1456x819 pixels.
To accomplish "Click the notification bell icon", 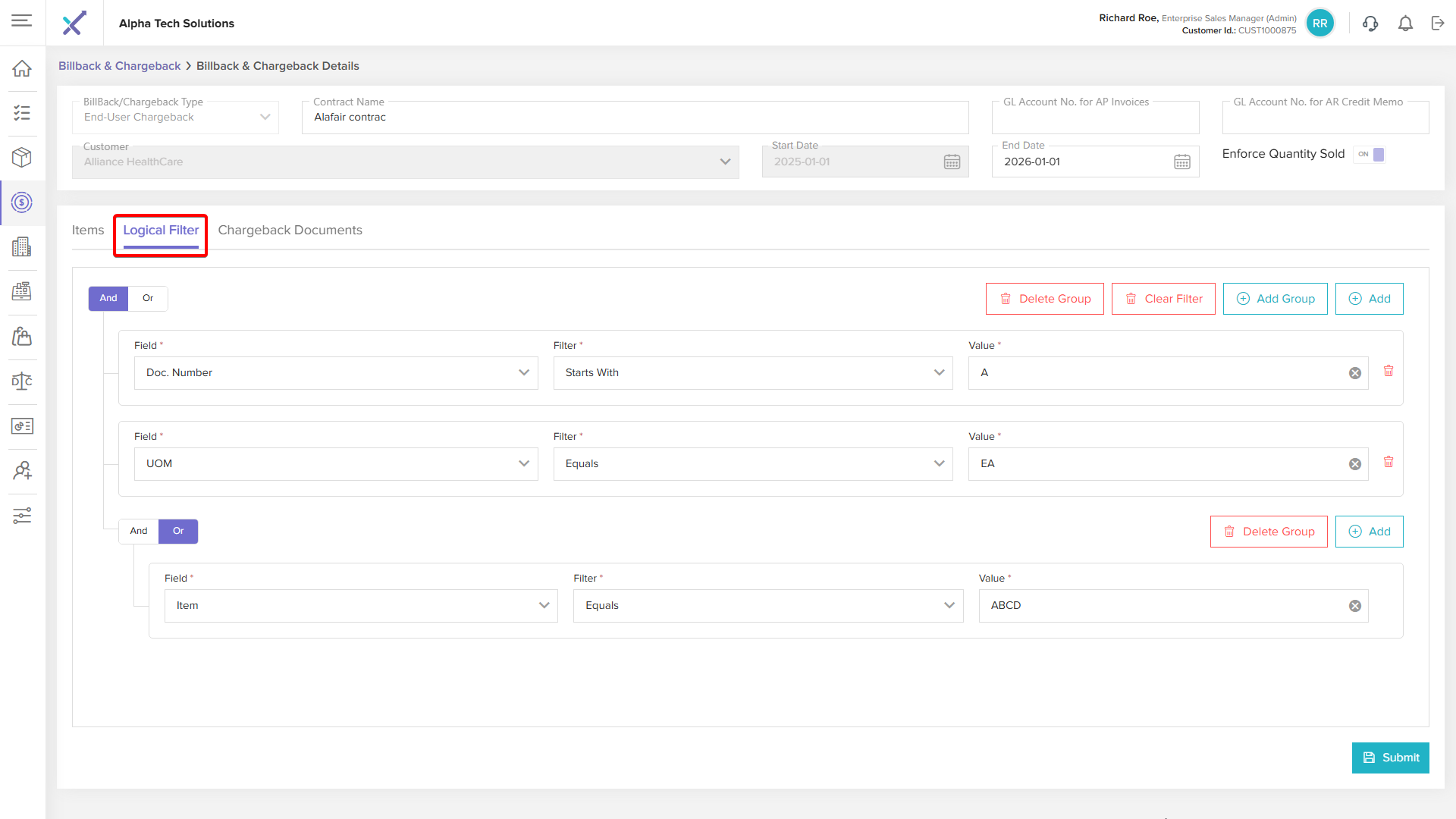I will click(x=1405, y=24).
